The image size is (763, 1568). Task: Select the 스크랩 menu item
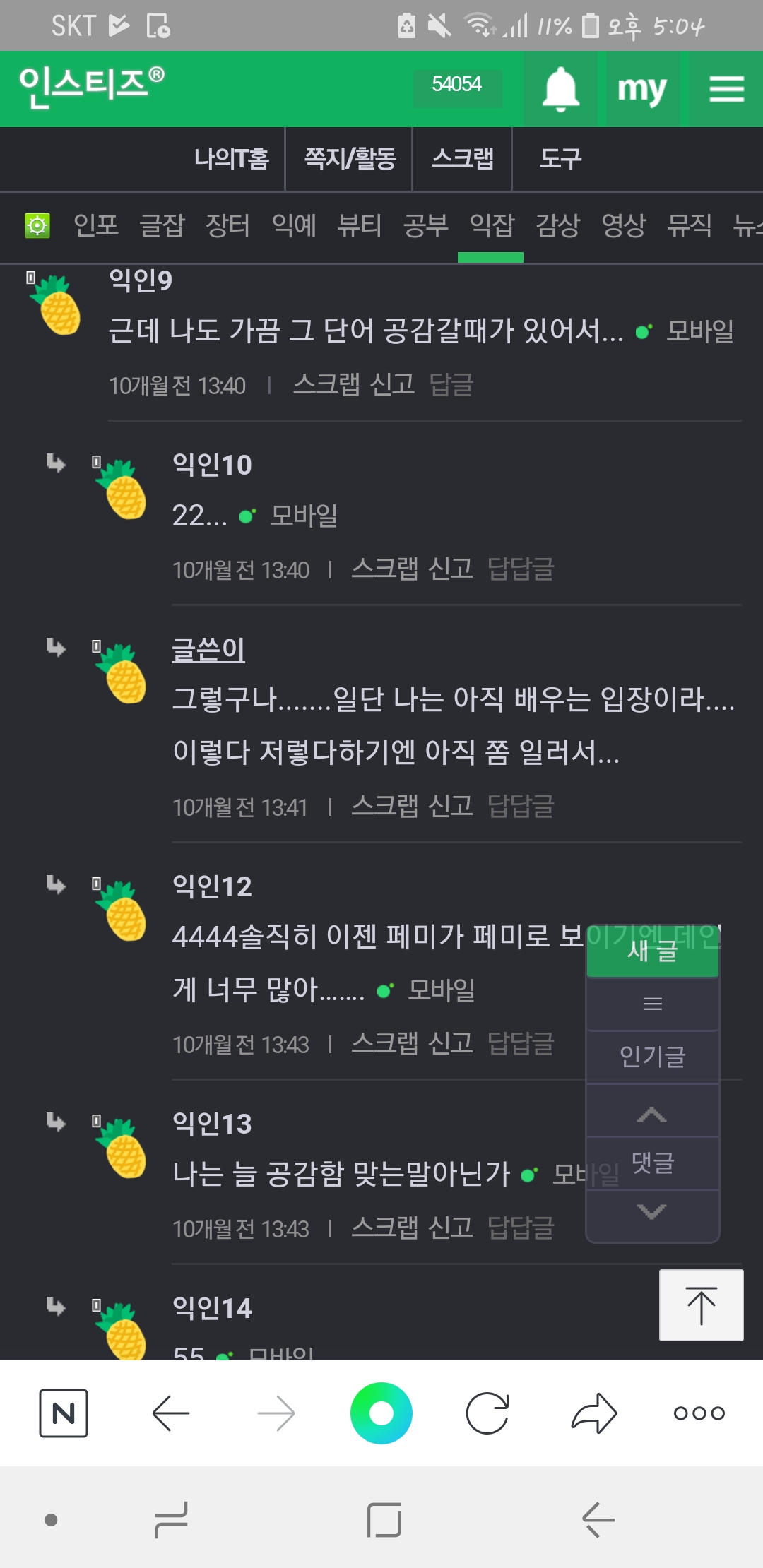point(463,158)
